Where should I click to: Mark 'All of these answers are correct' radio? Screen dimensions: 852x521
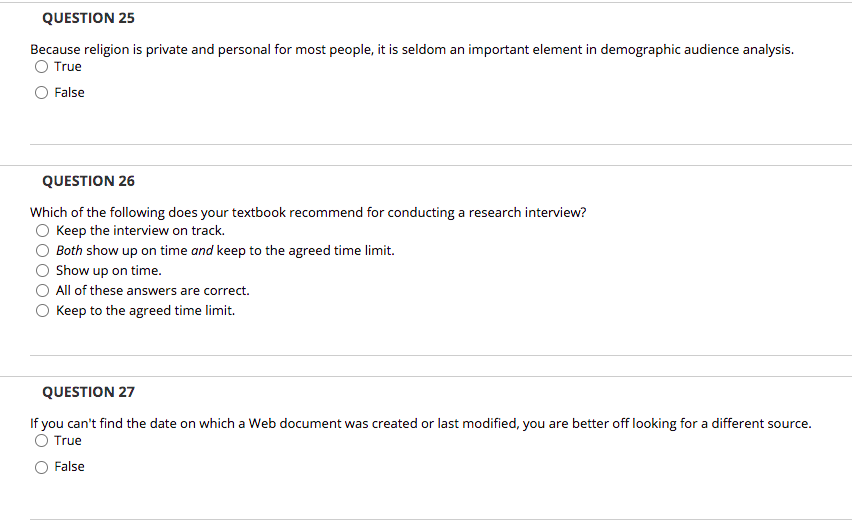pos(42,291)
